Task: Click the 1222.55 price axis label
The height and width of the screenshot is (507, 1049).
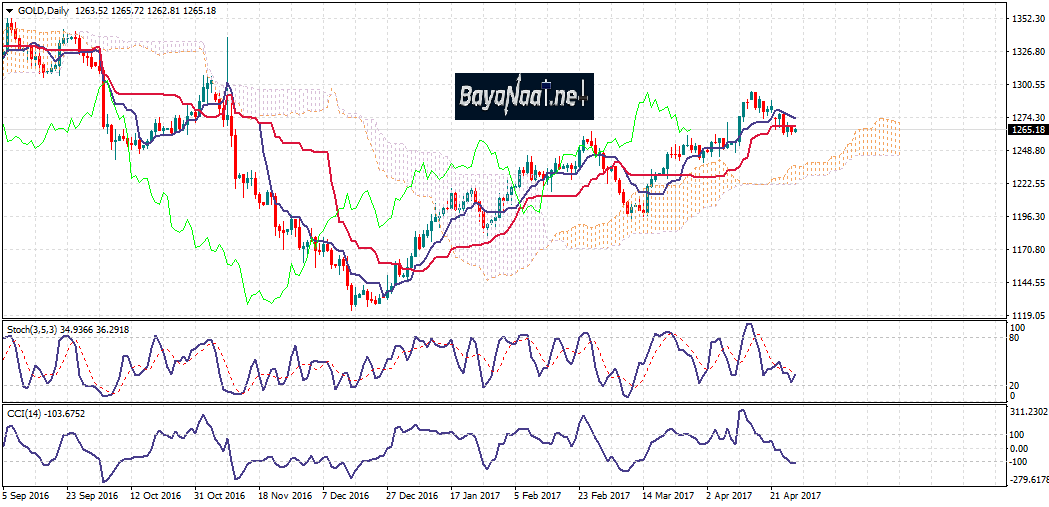Action: coord(1028,184)
